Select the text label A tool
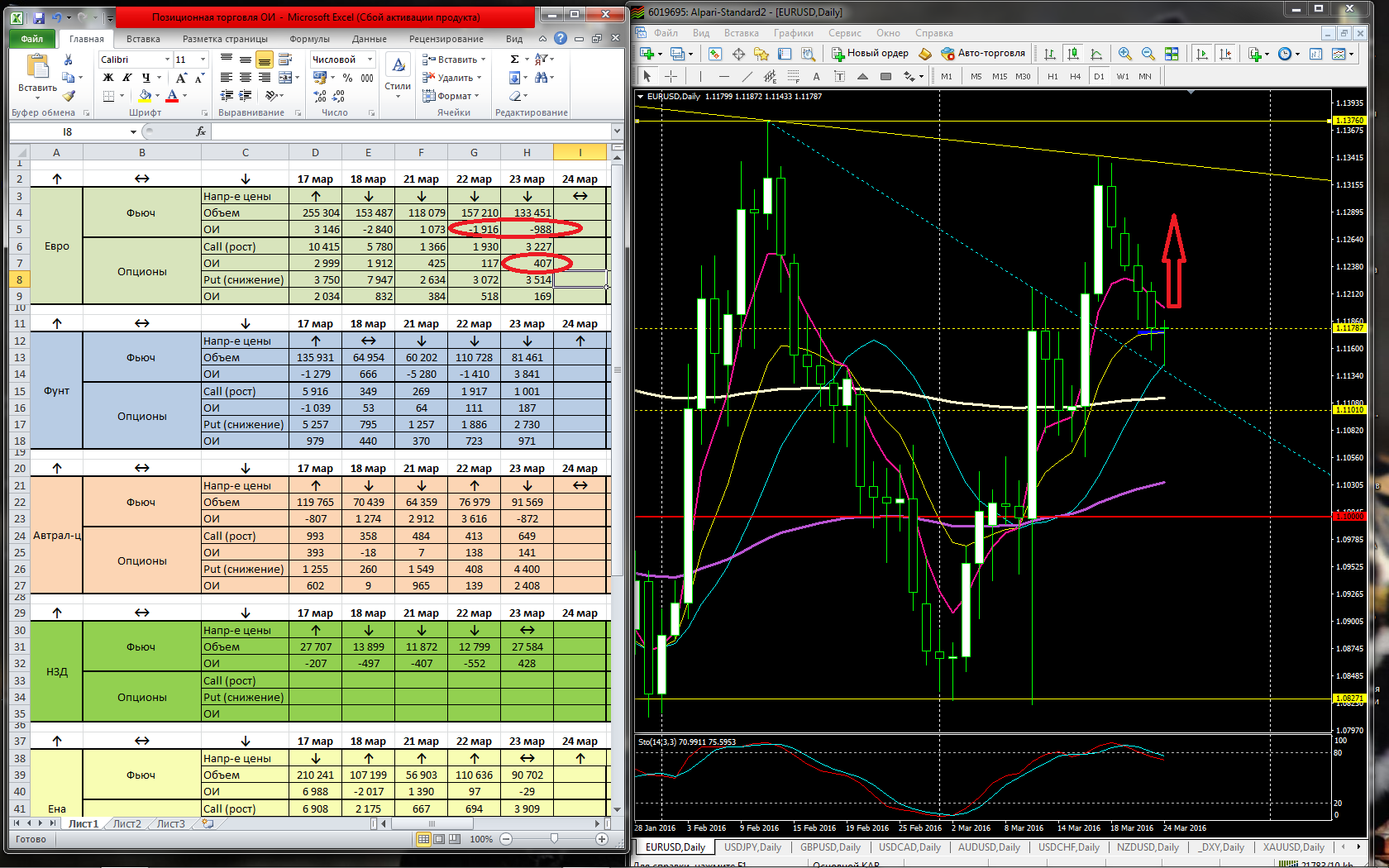The width and height of the screenshot is (1389, 868). pos(816,76)
